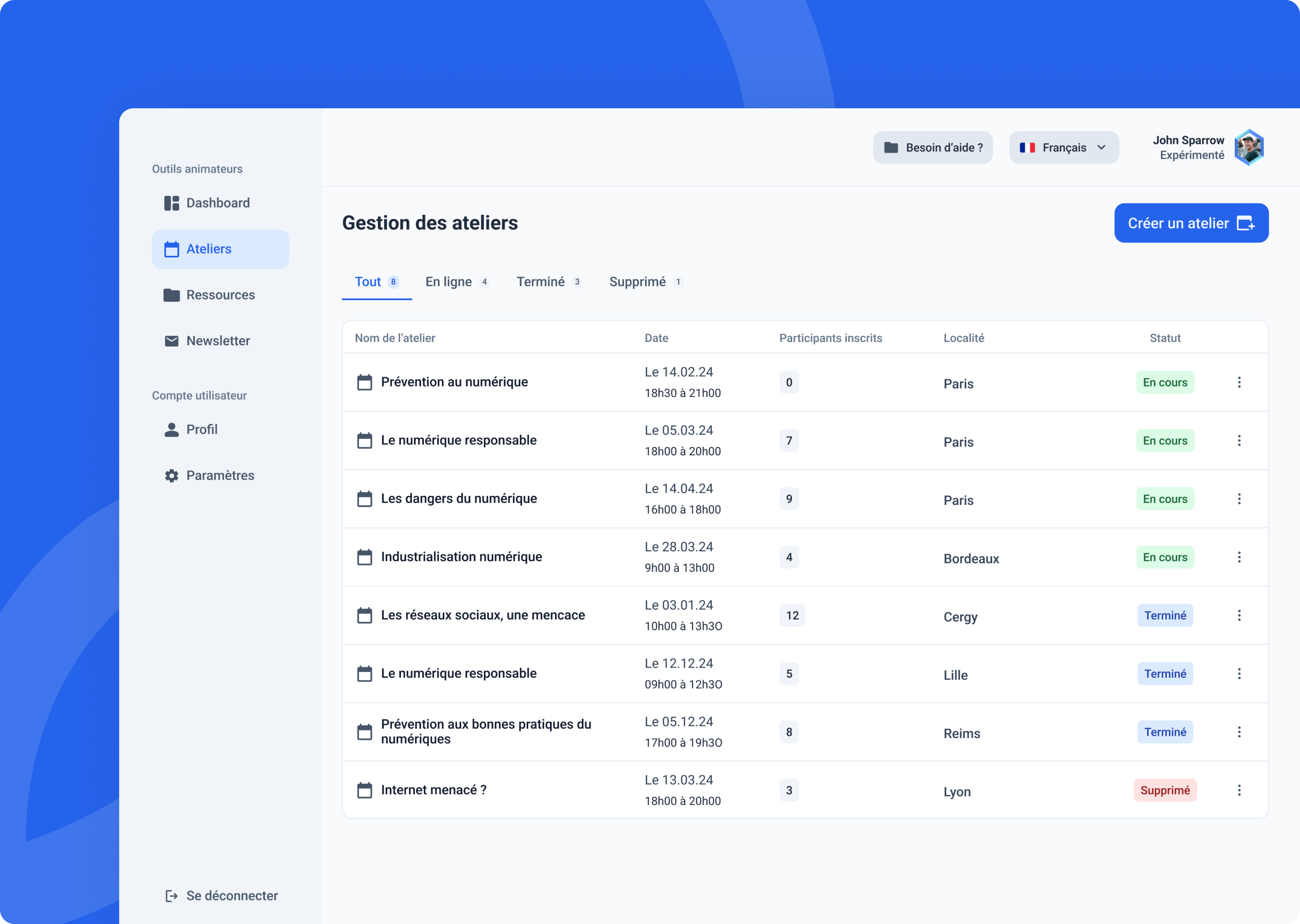Viewport: 1300px width, 924px height.
Task: Open the Dashboard from the sidebar
Action: [x=172, y=203]
